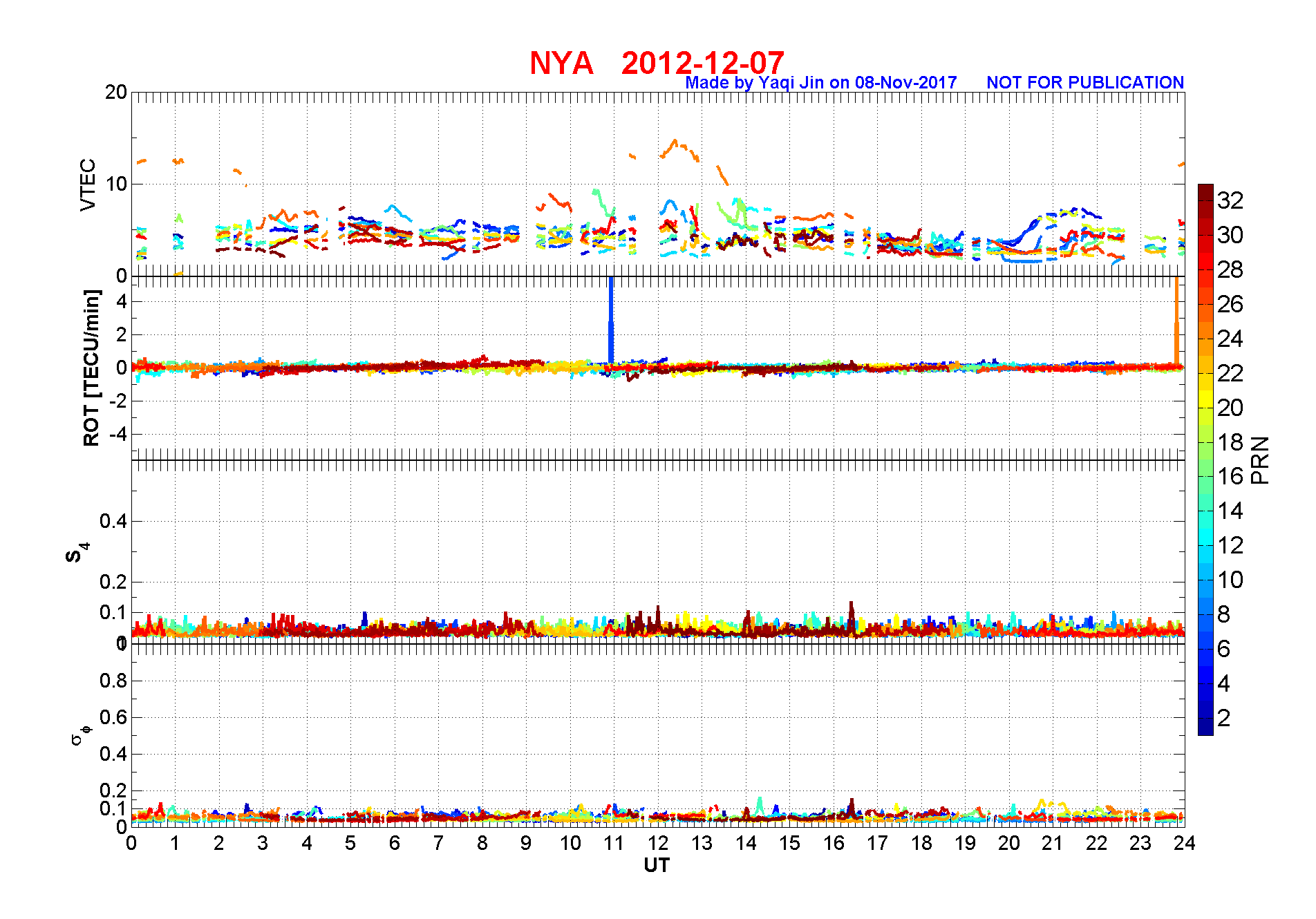
Task: Click colorbar tick label 32
Action: point(1230,200)
